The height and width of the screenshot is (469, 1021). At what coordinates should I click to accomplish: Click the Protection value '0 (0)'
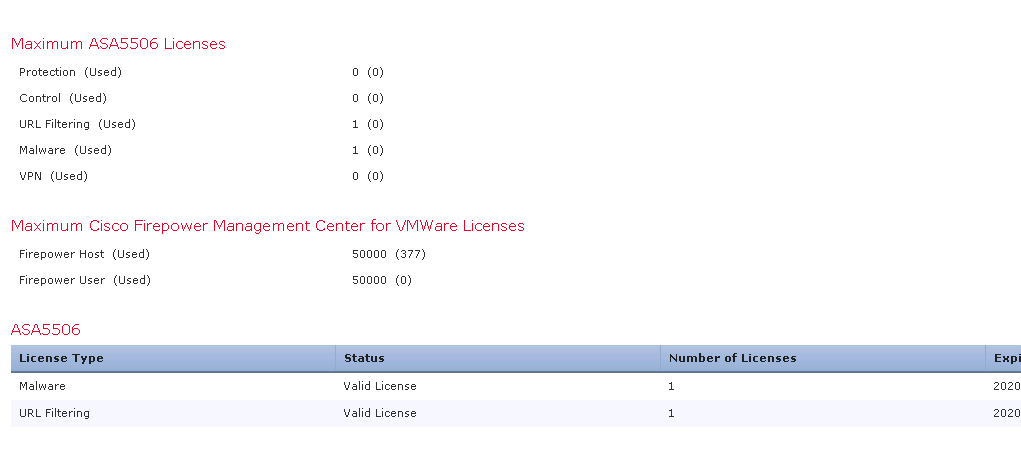tap(368, 72)
